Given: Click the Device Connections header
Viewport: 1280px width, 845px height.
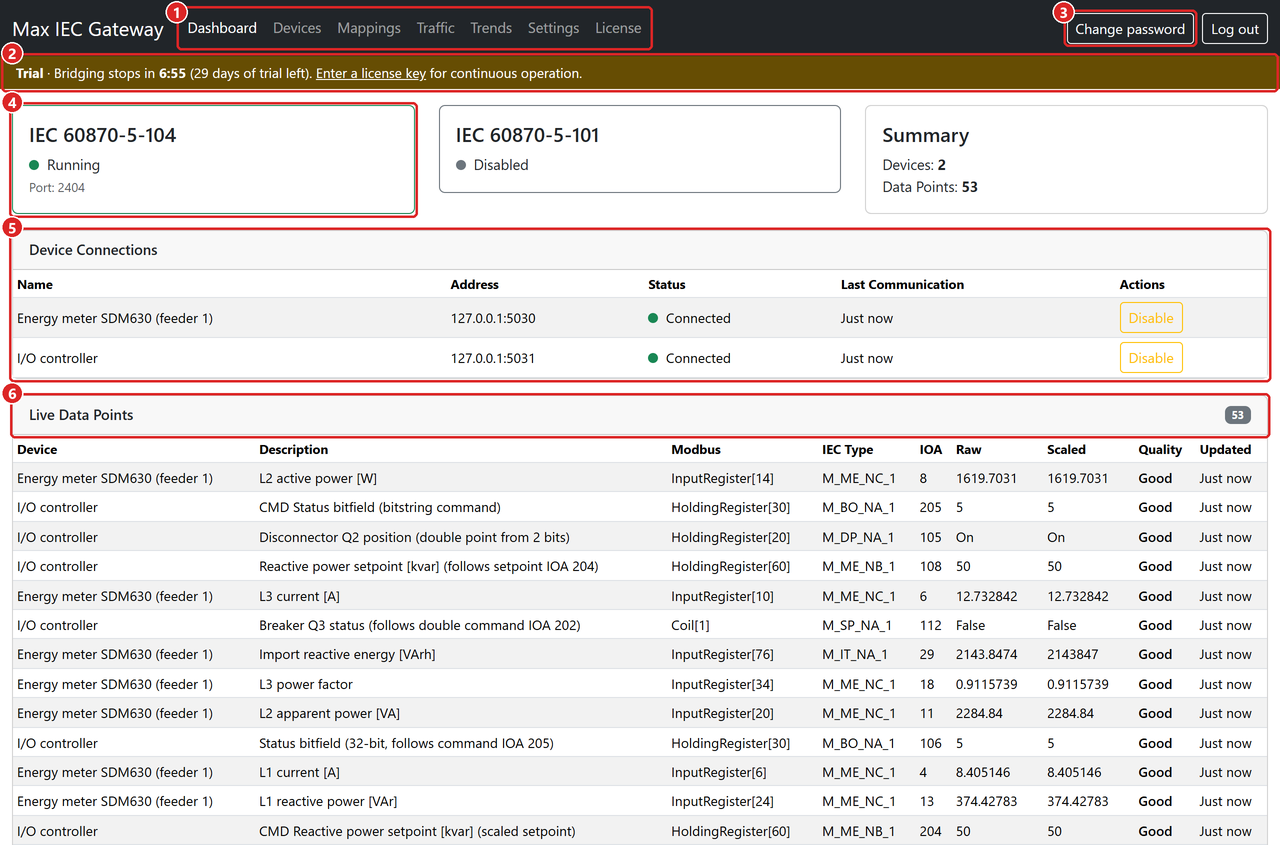Looking at the screenshot, I should pyautogui.click(x=640, y=250).
